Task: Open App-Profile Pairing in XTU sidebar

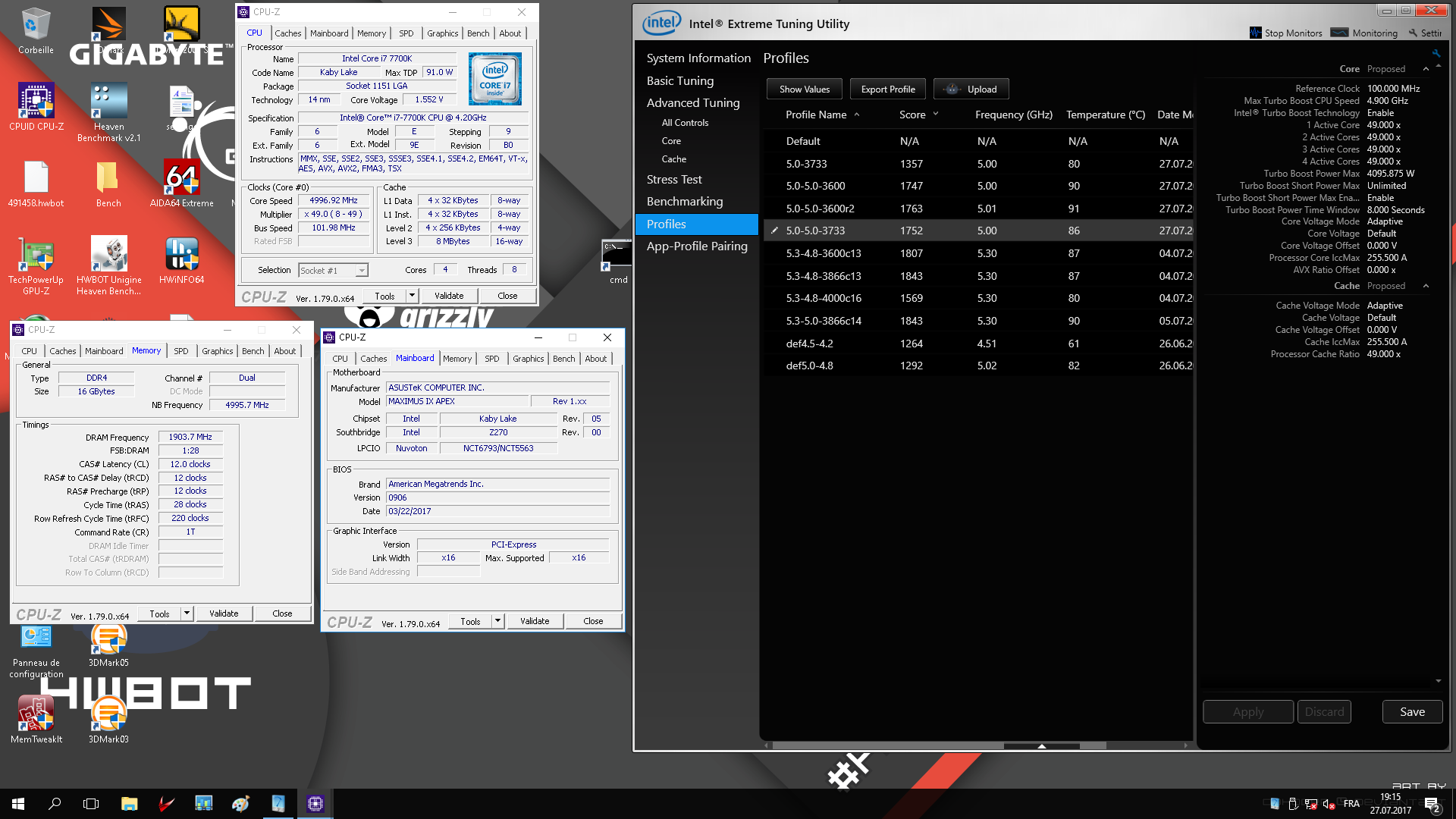Action: (x=697, y=246)
